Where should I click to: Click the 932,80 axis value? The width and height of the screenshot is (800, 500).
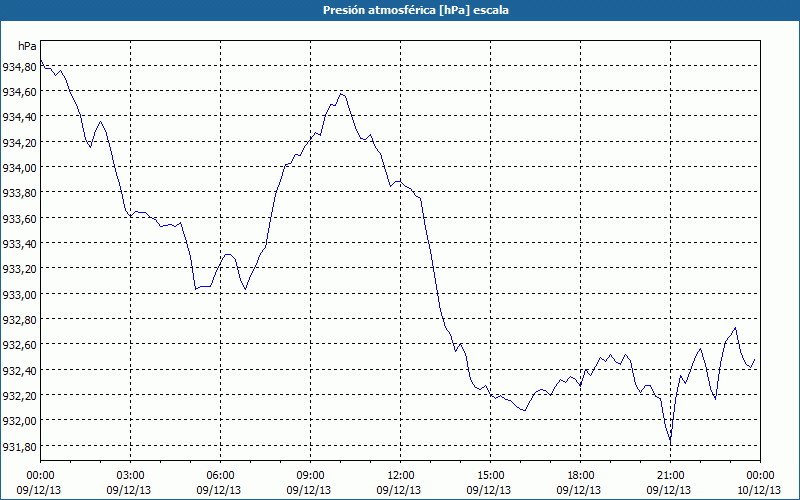(x=19, y=319)
